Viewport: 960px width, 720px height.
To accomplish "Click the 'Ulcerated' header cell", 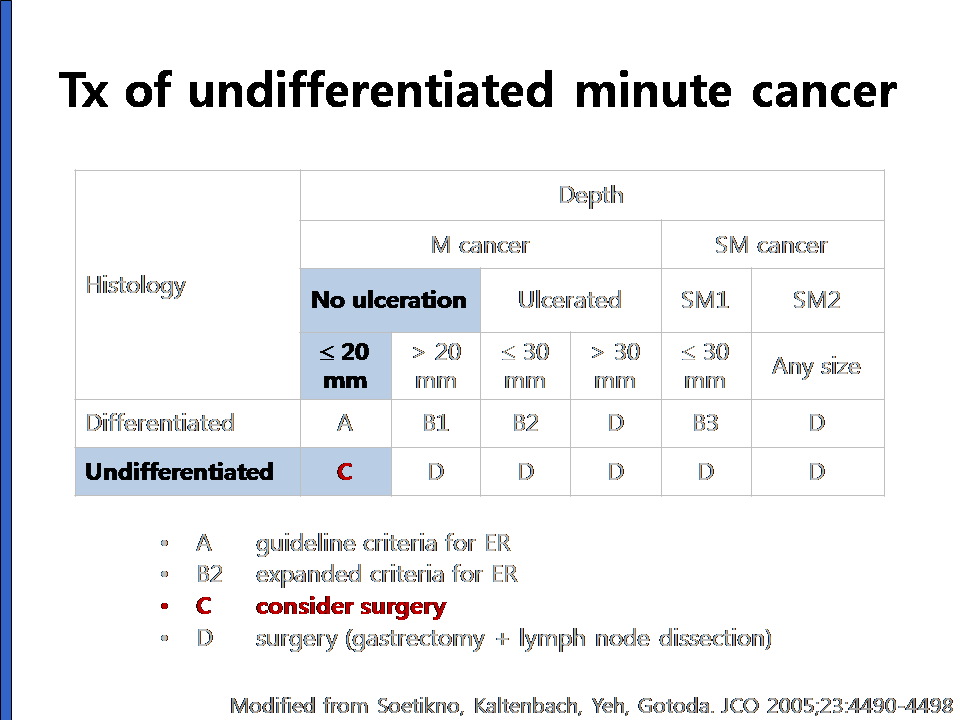I will (571, 300).
